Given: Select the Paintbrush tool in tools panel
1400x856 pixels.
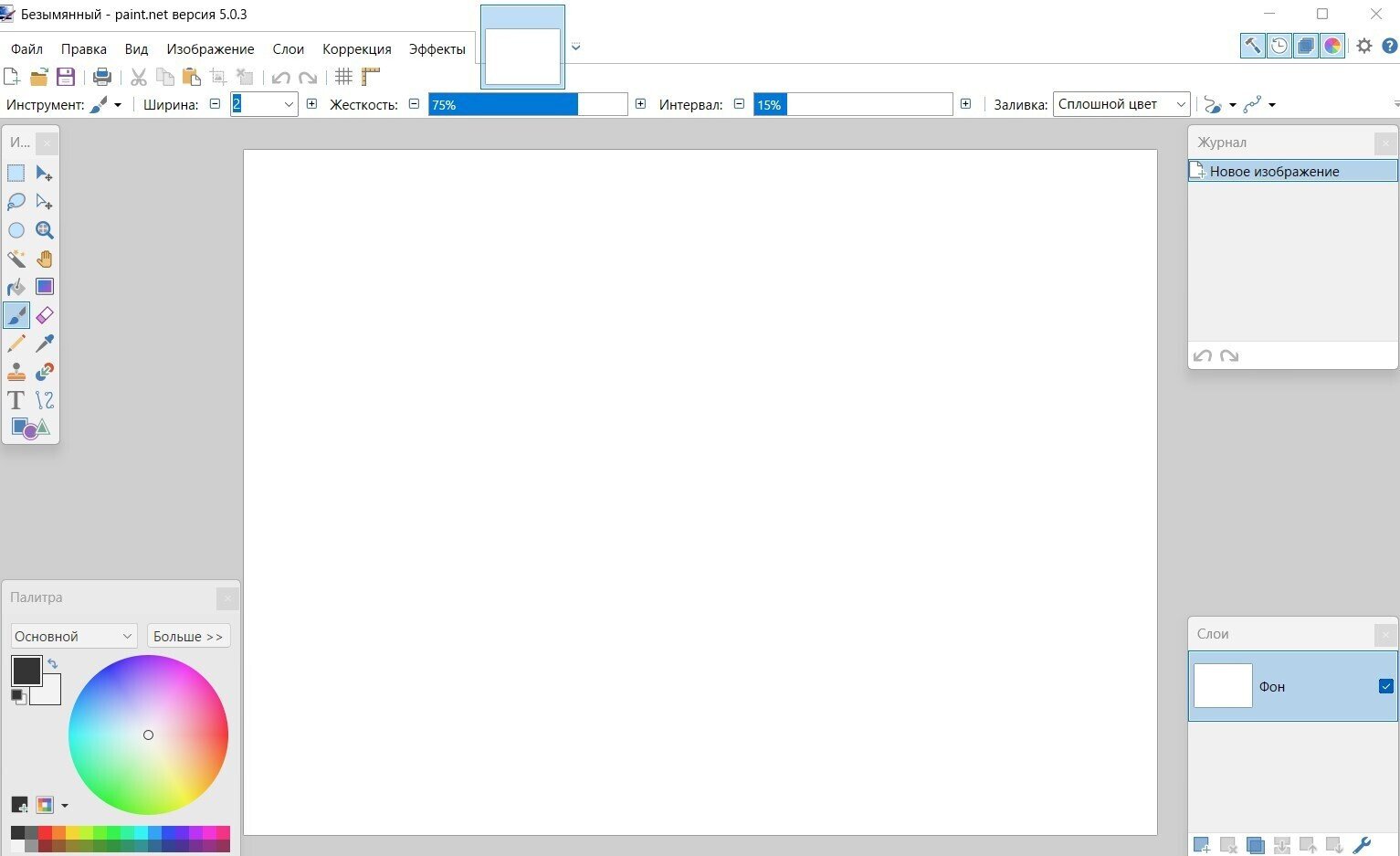Looking at the screenshot, I should pyautogui.click(x=16, y=315).
